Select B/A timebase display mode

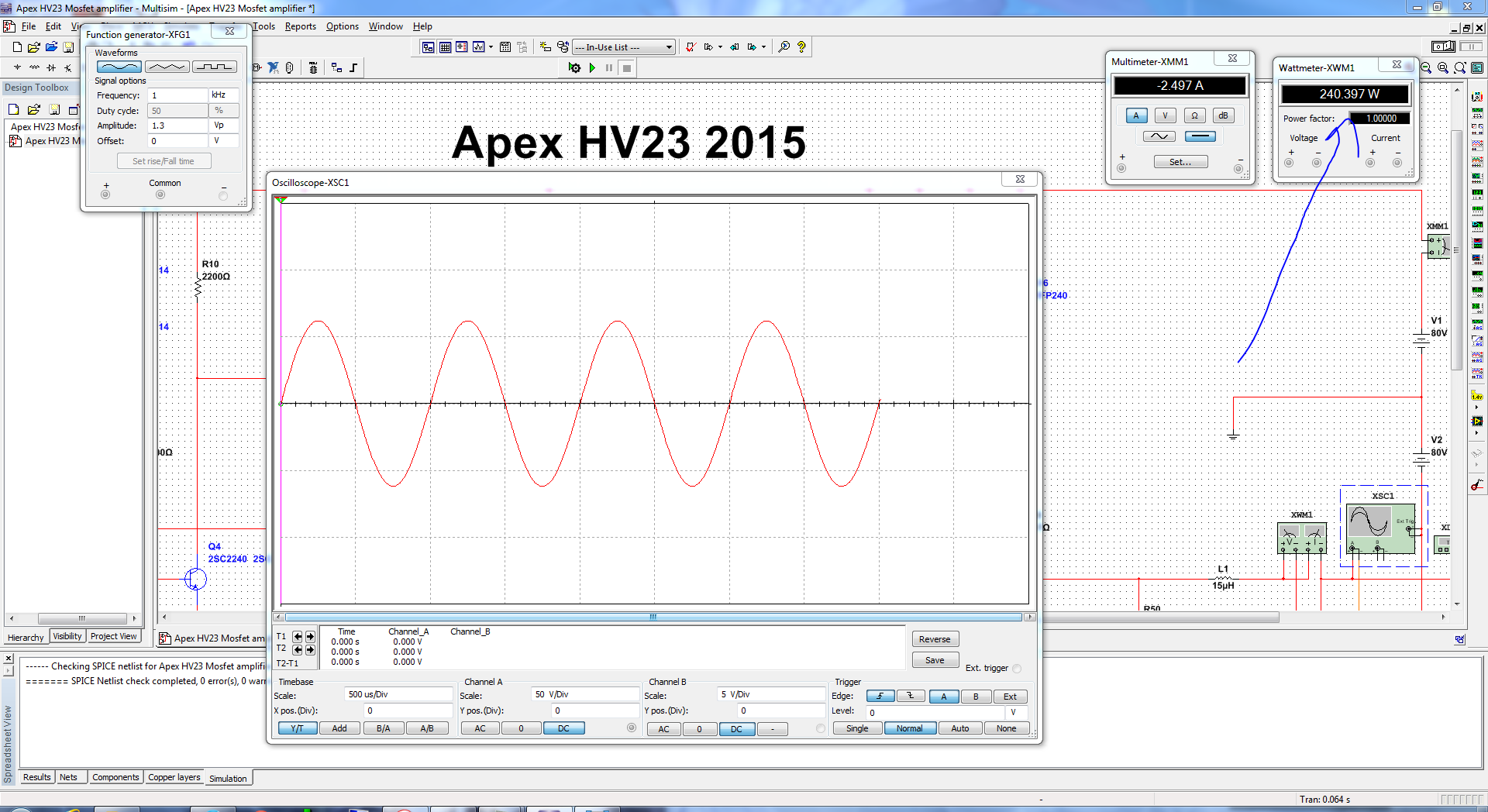pos(383,728)
